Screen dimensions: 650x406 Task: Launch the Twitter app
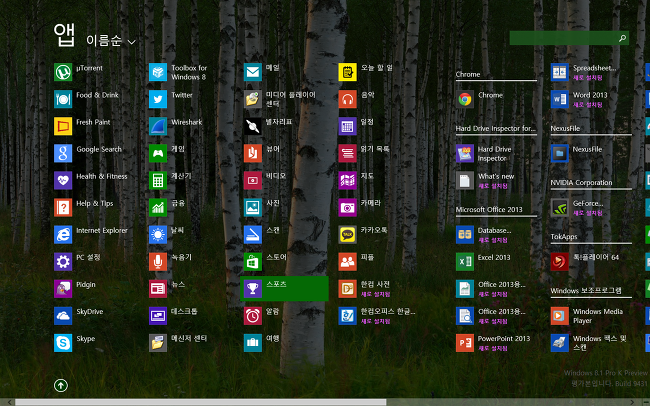coord(158,99)
